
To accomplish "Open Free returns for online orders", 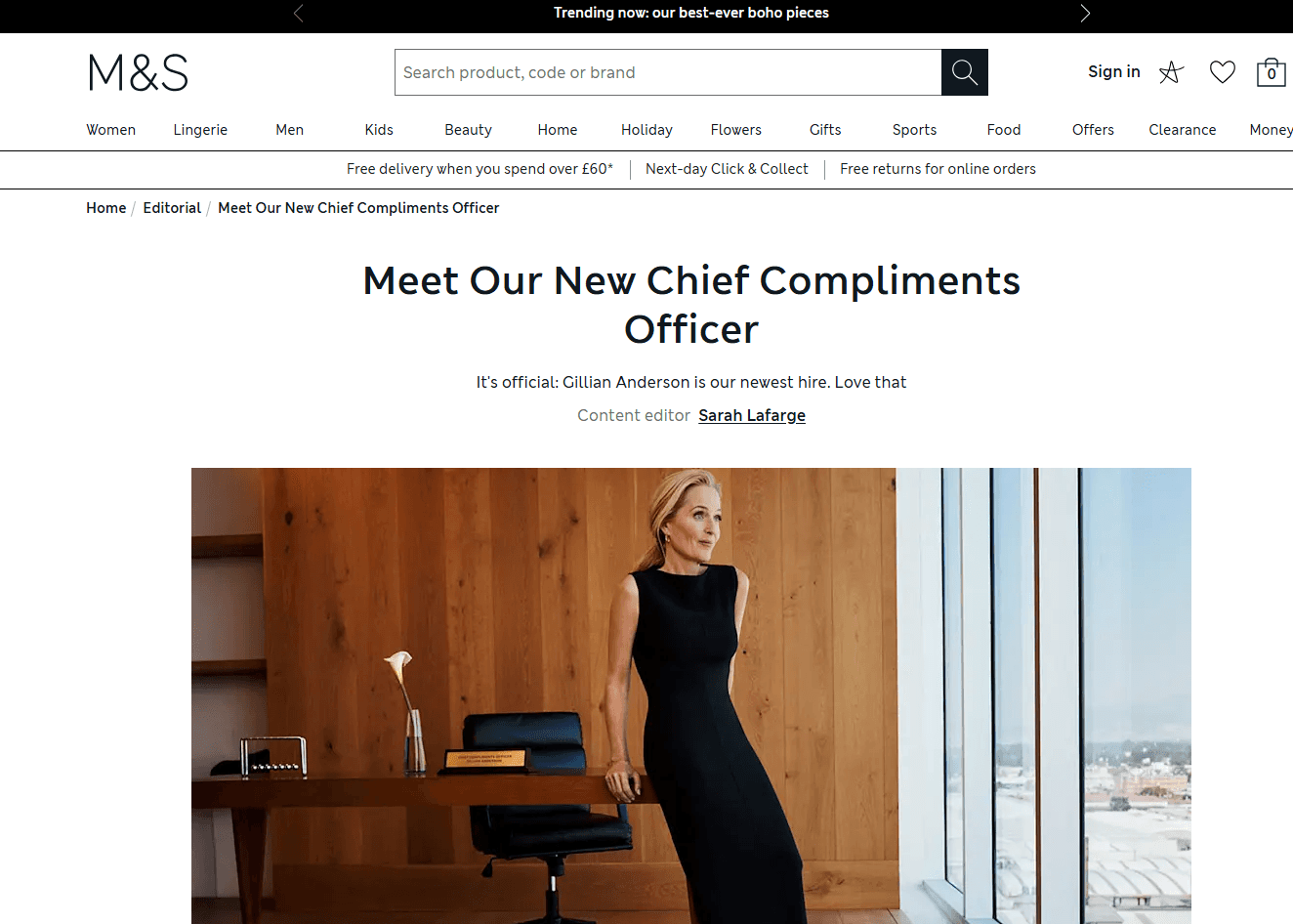I will coord(938,169).
